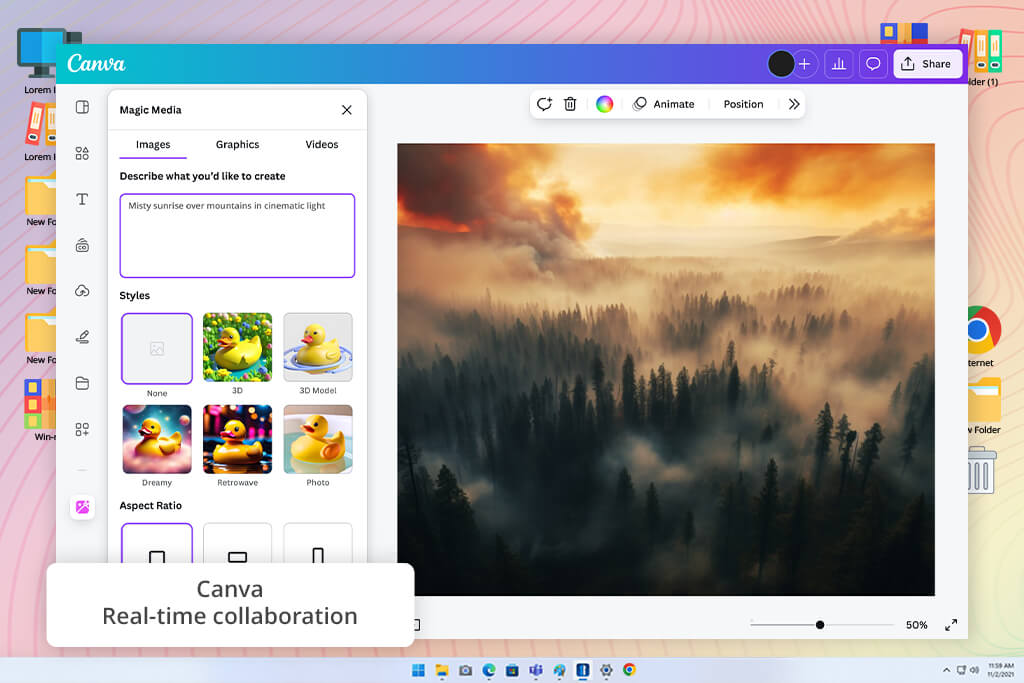Switch to the Videos tab
This screenshot has height=683, width=1024.
(x=322, y=144)
